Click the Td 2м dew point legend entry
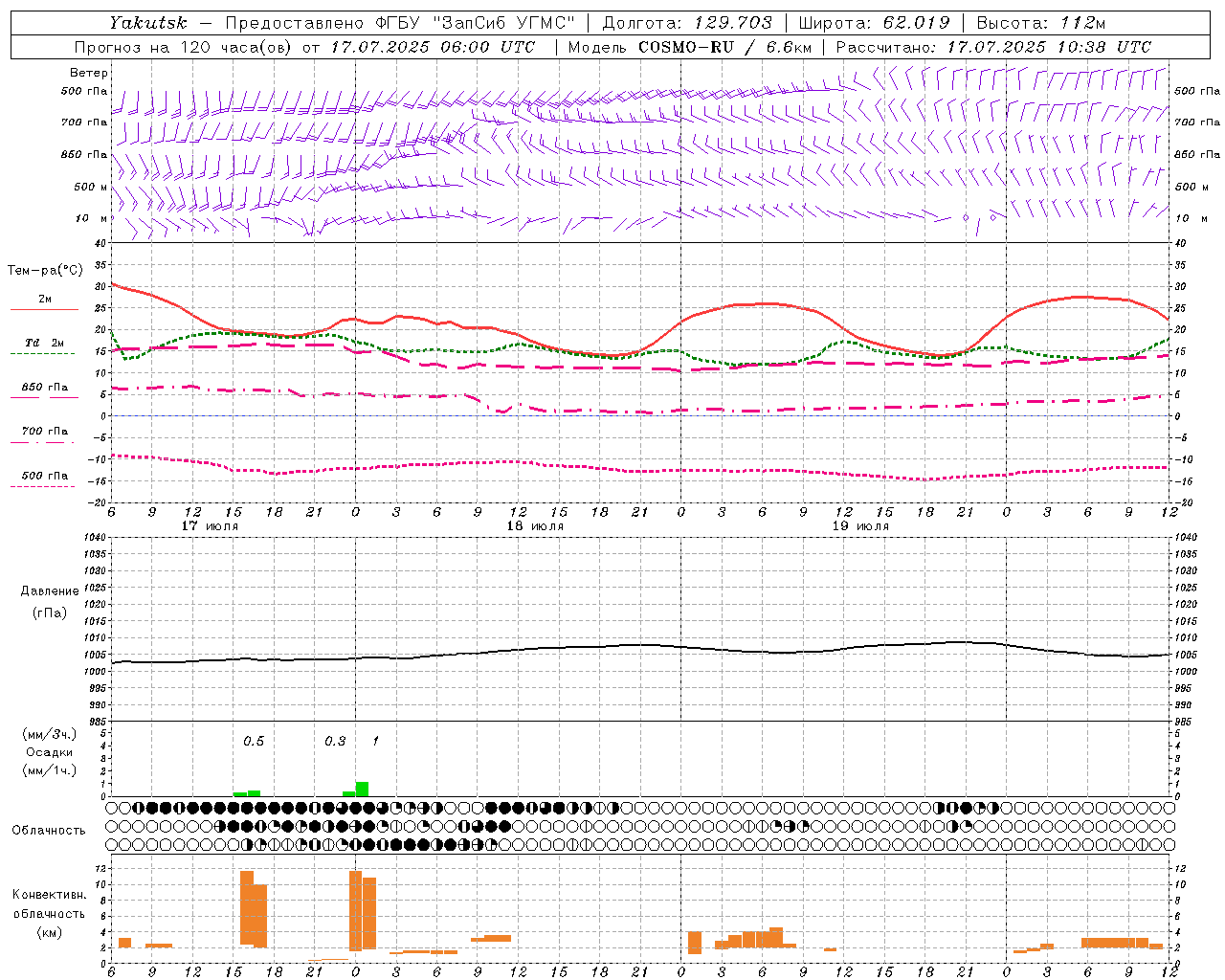This screenshot has height=980, width=1225. click(45, 343)
